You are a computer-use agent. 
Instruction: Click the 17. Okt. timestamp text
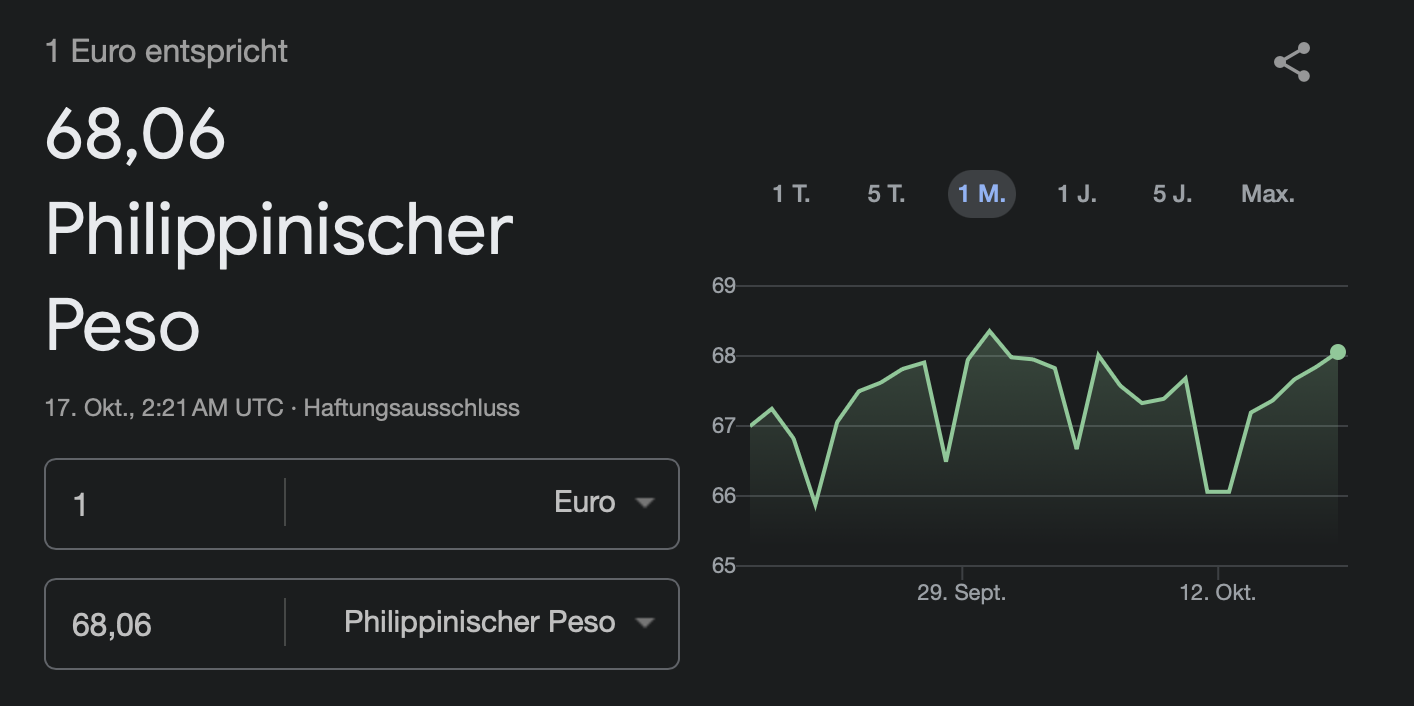coord(163,408)
